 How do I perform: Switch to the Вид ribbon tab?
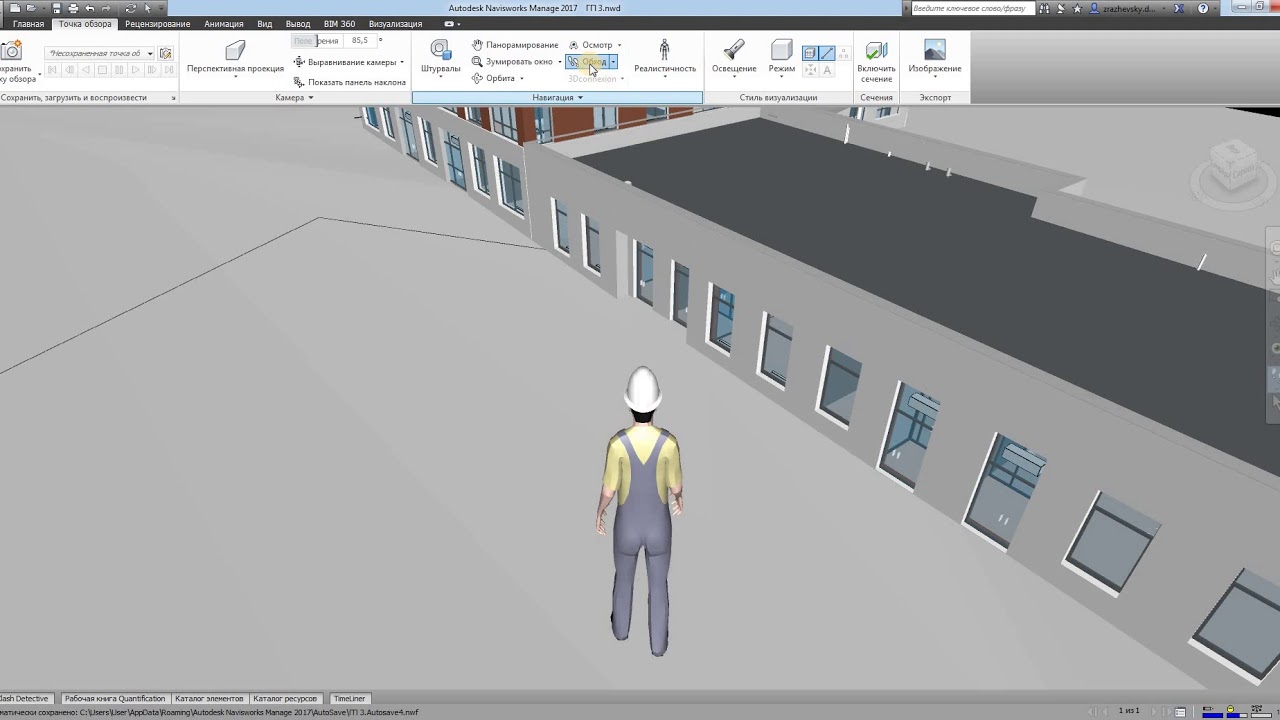click(x=265, y=24)
